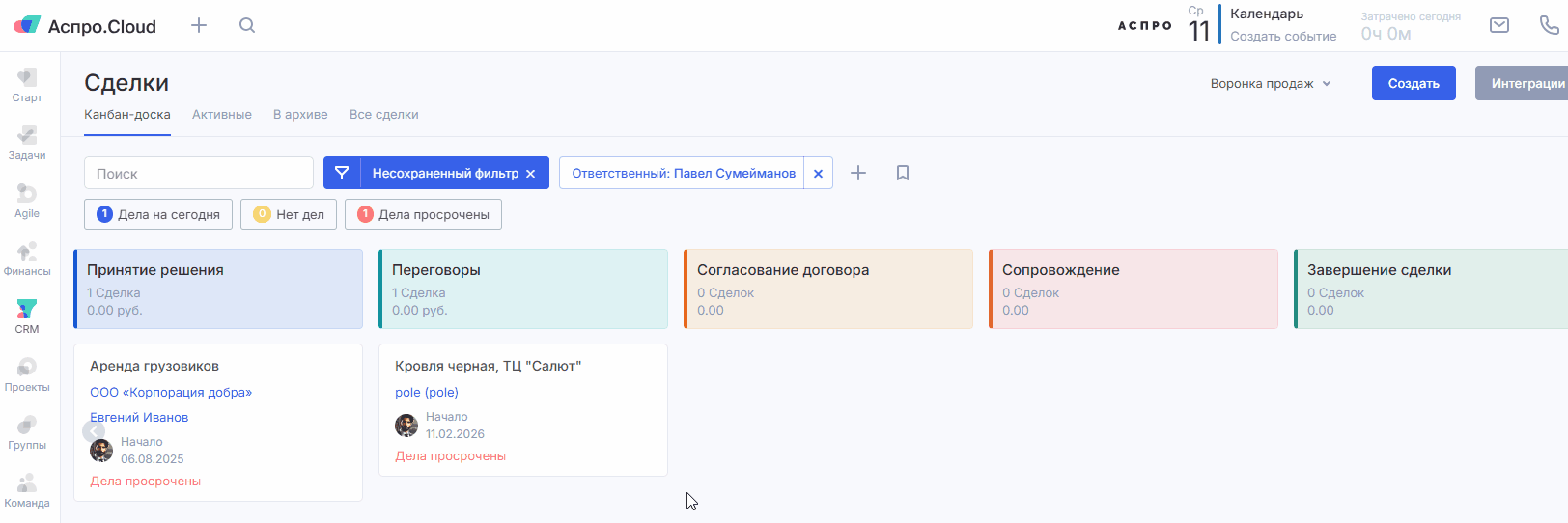Image resolution: width=1568 pixels, height=523 pixels.
Task: Click the plus icon next to Аспро.Cloud
Action: (199, 25)
